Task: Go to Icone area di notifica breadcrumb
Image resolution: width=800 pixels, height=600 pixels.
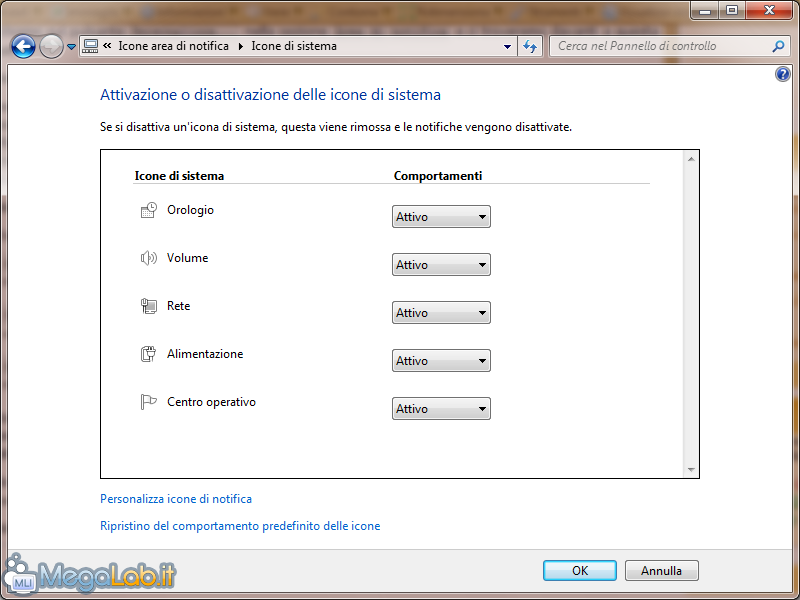Action: point(173,46)
